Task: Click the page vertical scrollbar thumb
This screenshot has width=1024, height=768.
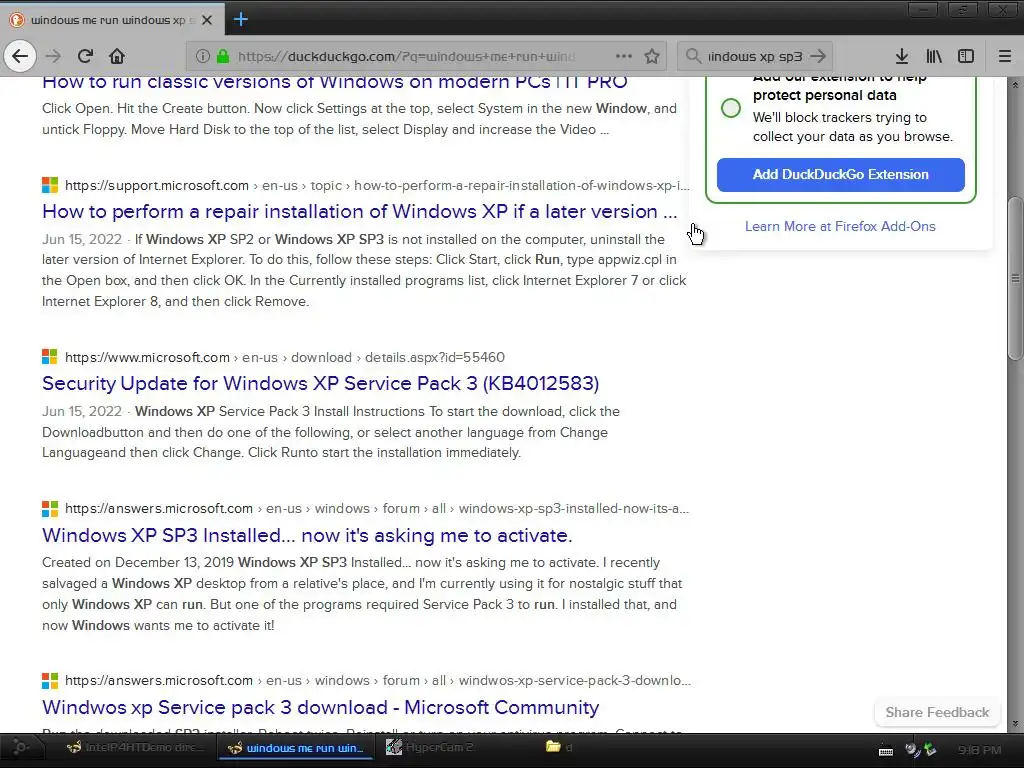Action: point(1015,278)
